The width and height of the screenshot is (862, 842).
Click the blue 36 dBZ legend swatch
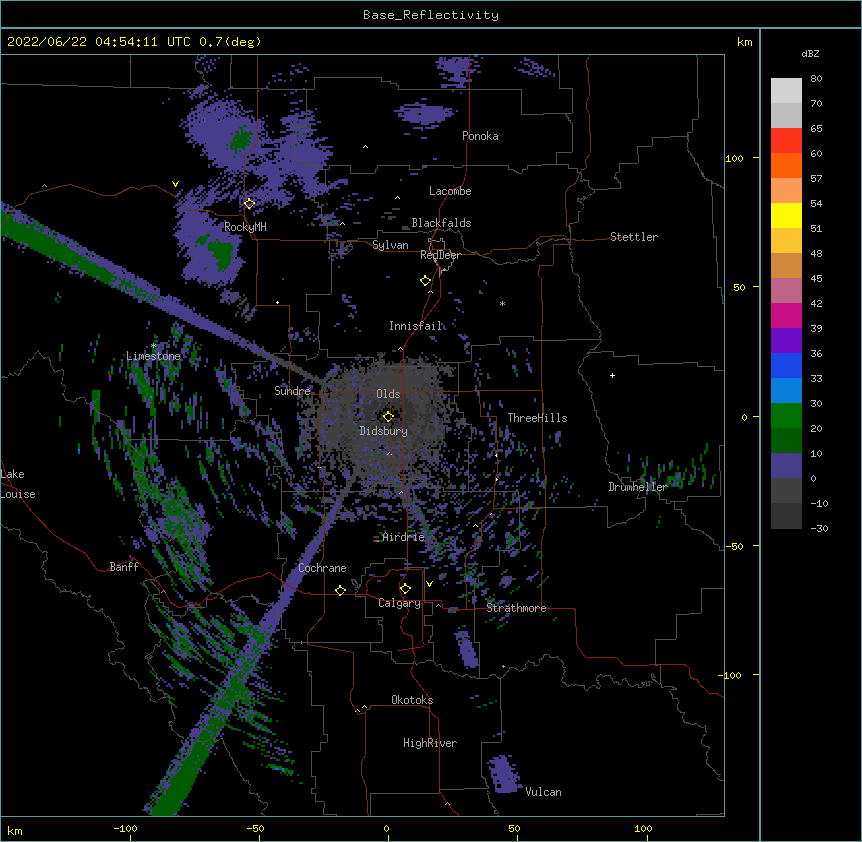(x=786, y=365)
